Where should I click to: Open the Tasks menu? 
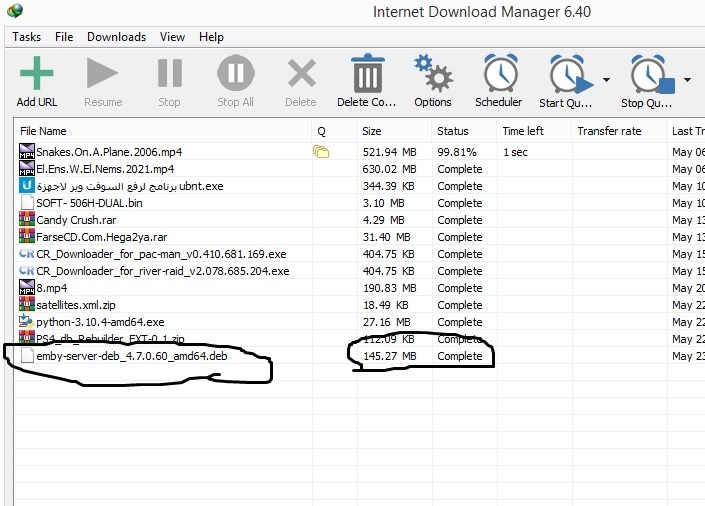tap(27, 37)
